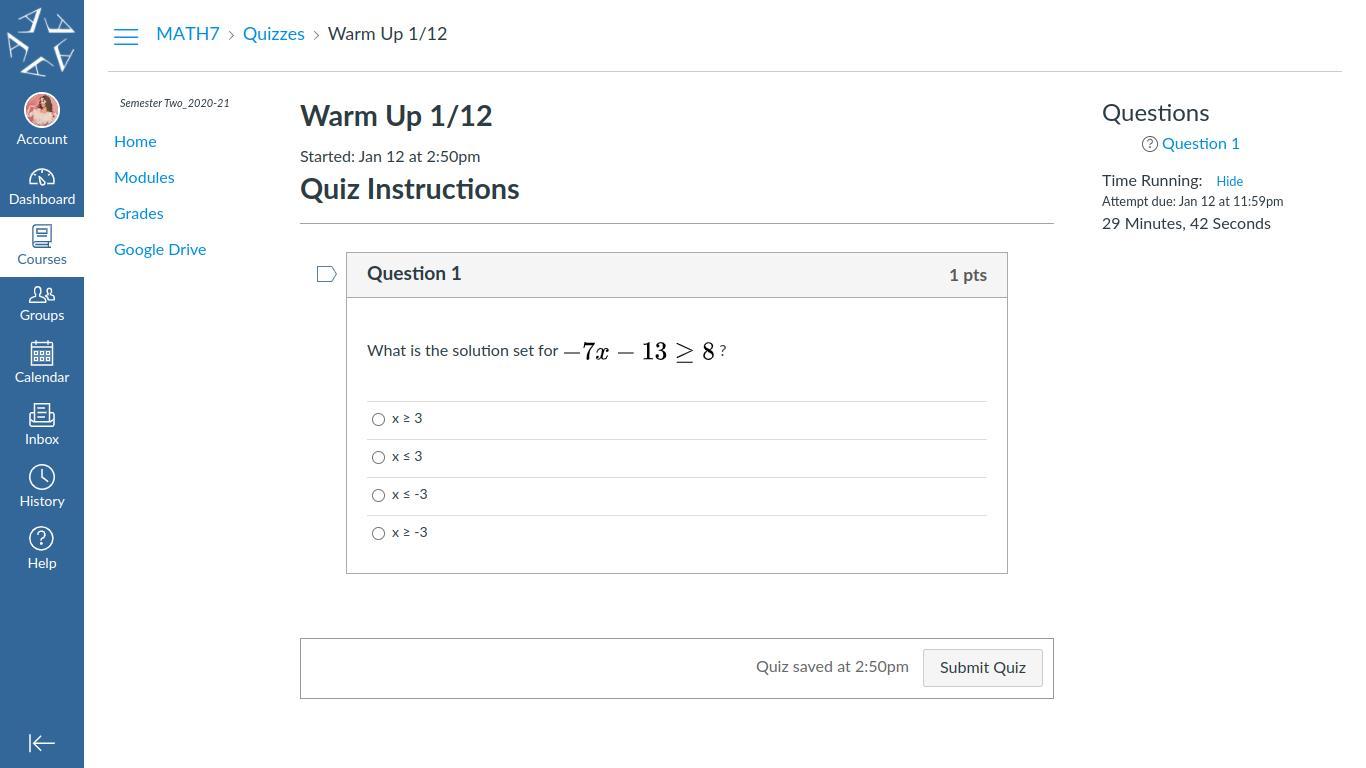Select the answer x ≤ 3

pos(378,458)
